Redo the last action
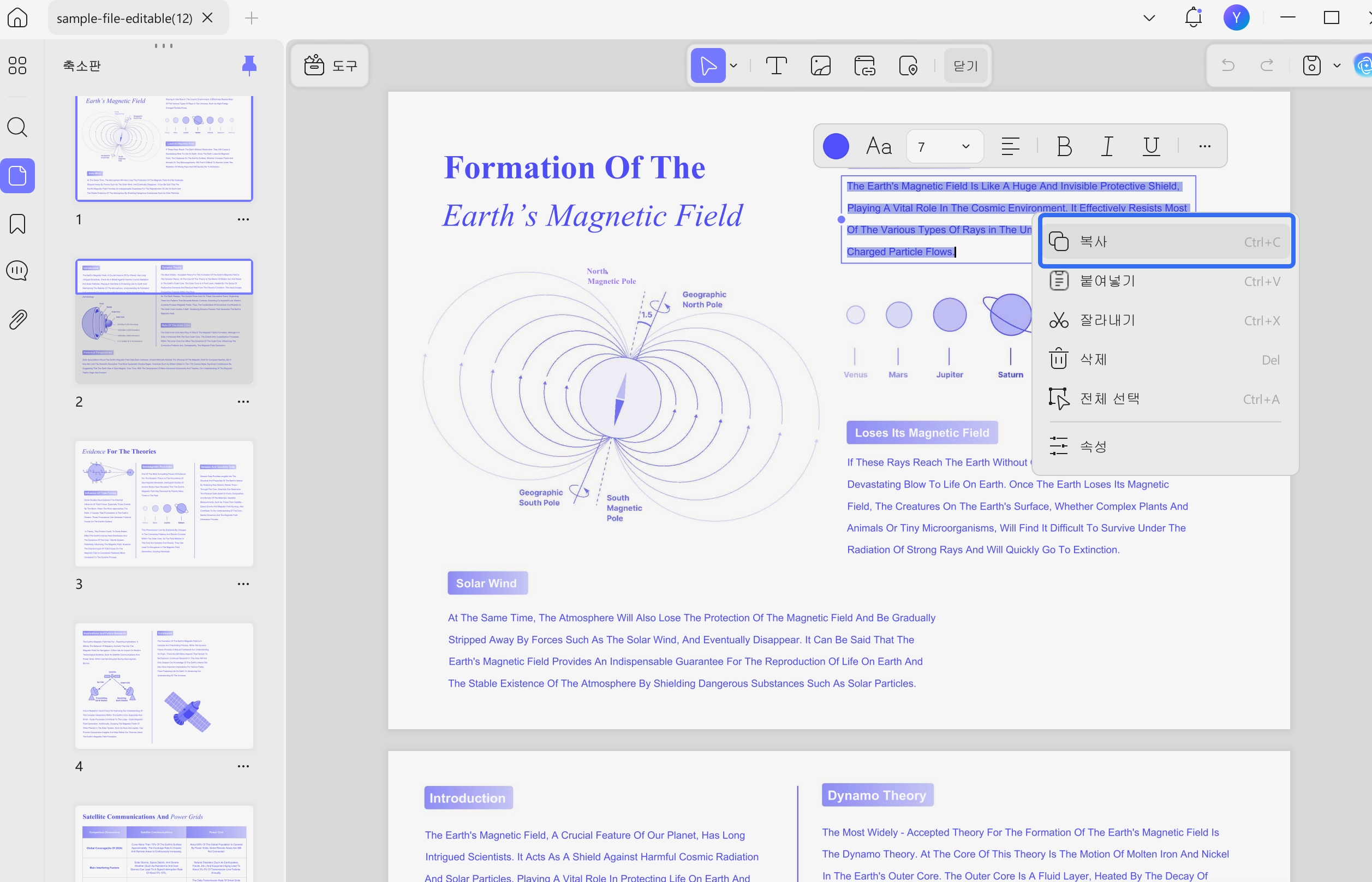The image size is (1372, 882). [x=1267, y=65]
